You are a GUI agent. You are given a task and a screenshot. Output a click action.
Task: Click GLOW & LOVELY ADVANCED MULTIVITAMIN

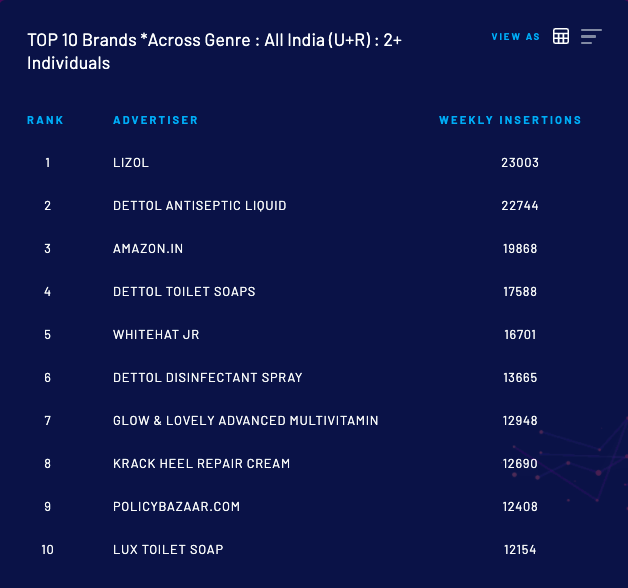tap(246, 421)
